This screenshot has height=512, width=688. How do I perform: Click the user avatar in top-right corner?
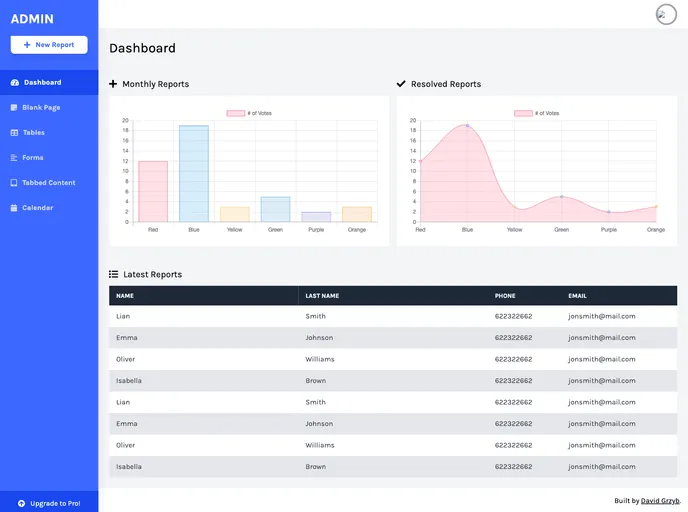(666, 14)
